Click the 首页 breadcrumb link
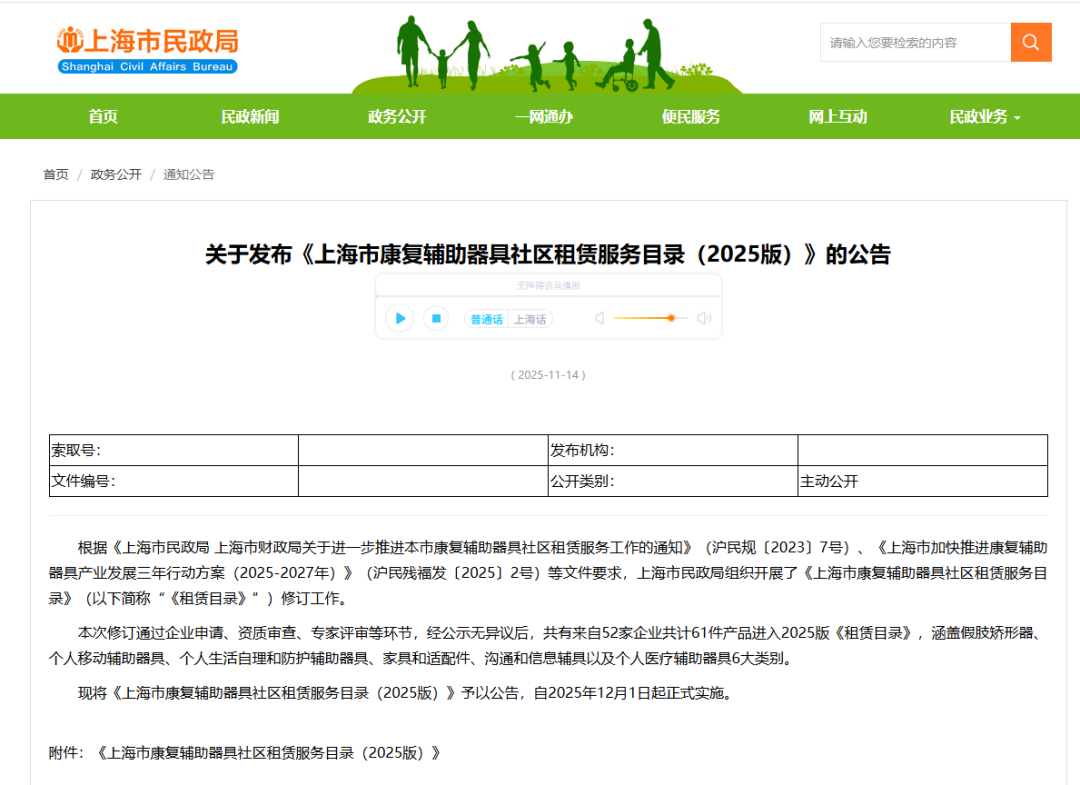 point(56,175)
